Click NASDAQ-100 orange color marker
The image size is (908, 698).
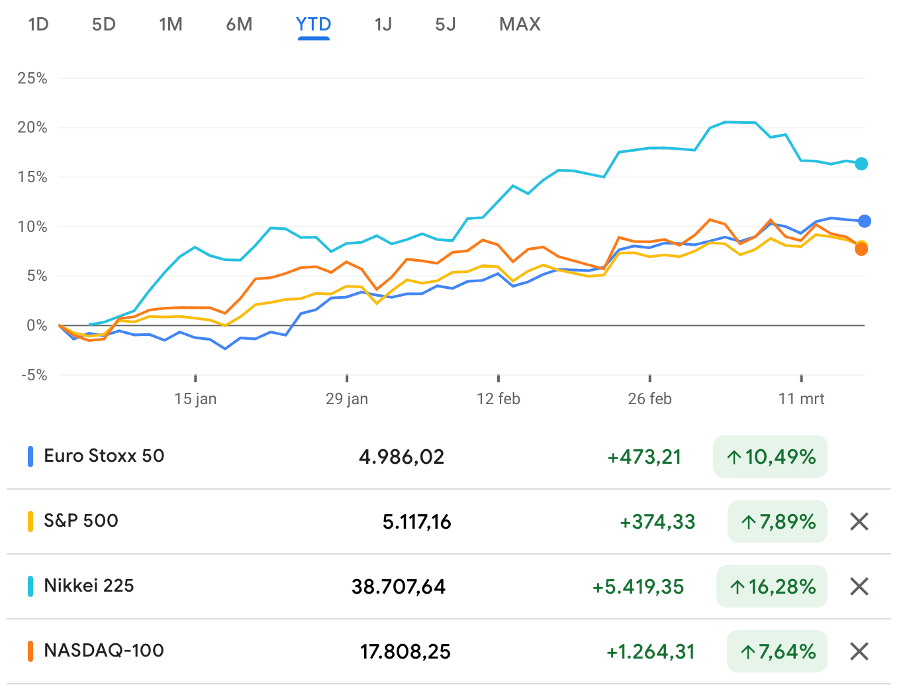click(30, 651)
